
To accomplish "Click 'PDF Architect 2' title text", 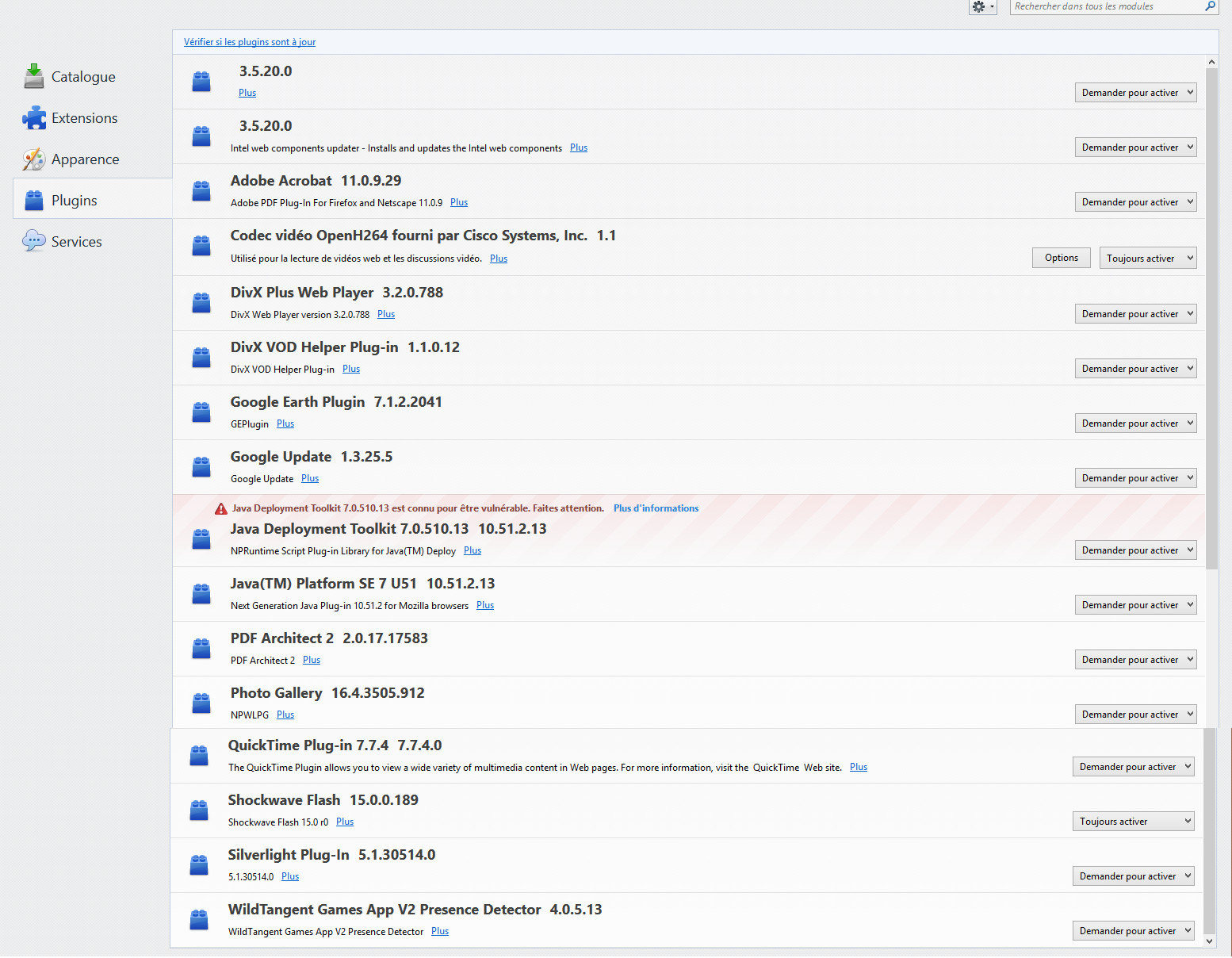I will tap(282, 638).
